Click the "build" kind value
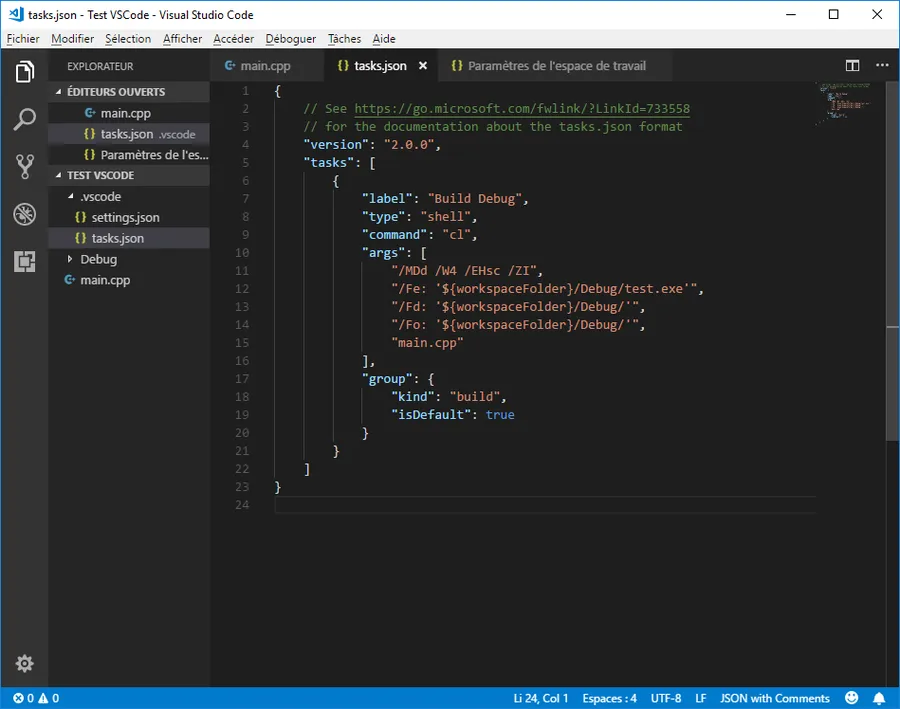 click(475, 397)
